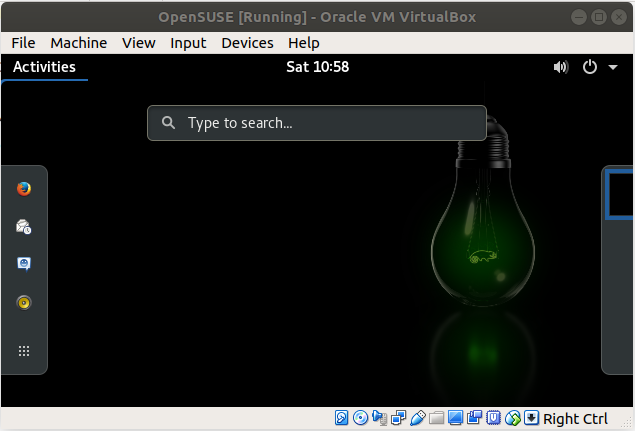The height and width of the screenshot is (431, 635).
Task: Launch the Rhythmbox music player from the dash
Action: [x=24, y=303]
